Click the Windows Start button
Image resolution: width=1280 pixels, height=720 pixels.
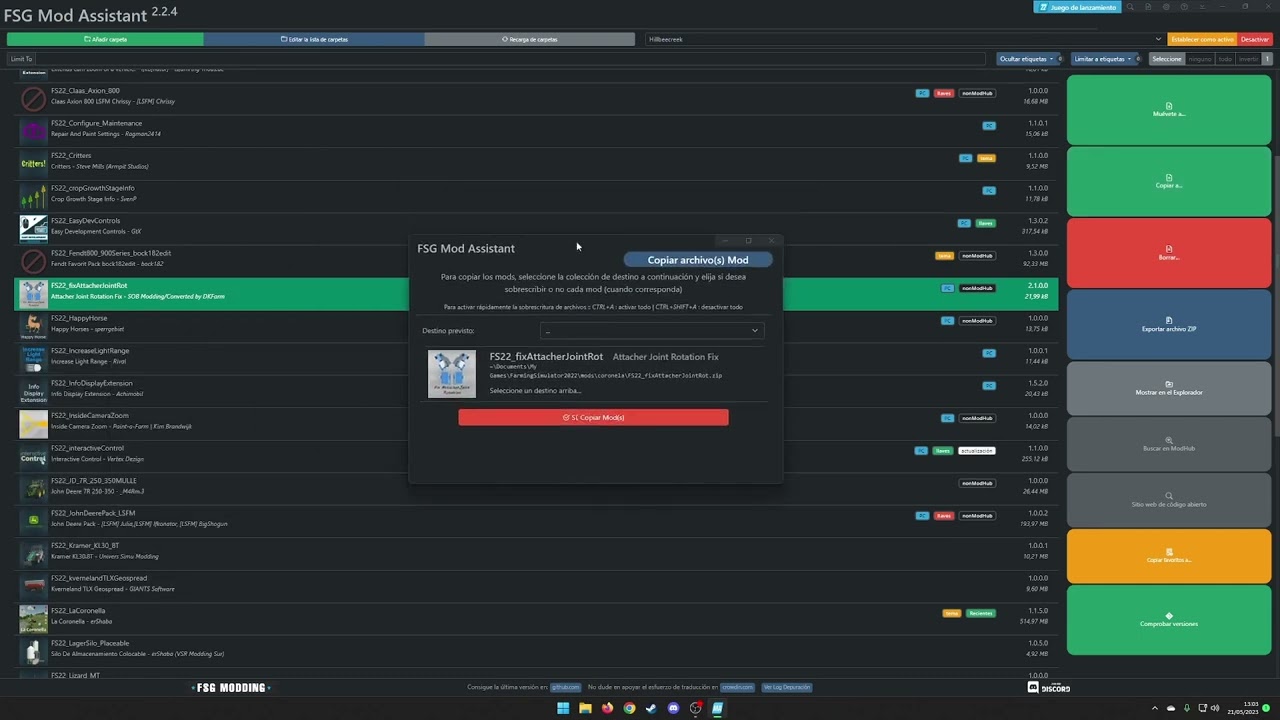(x=563, y=708)
